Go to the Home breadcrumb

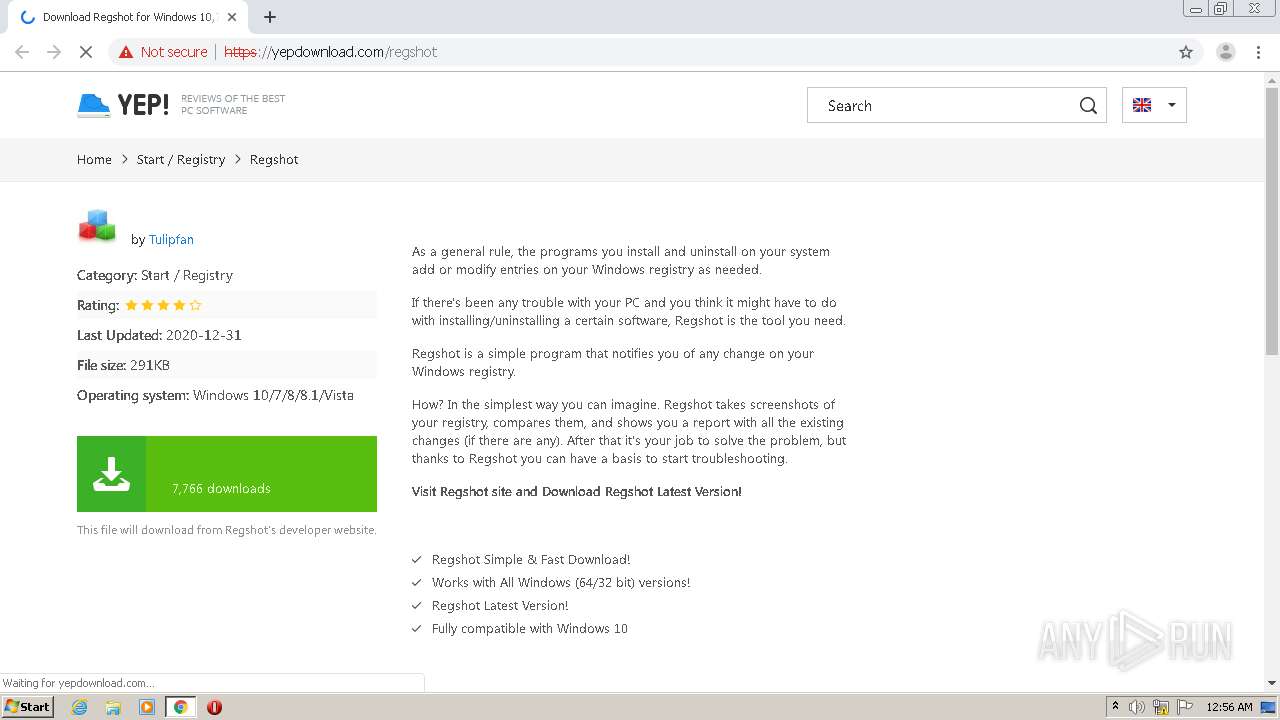tap(94, 160)
